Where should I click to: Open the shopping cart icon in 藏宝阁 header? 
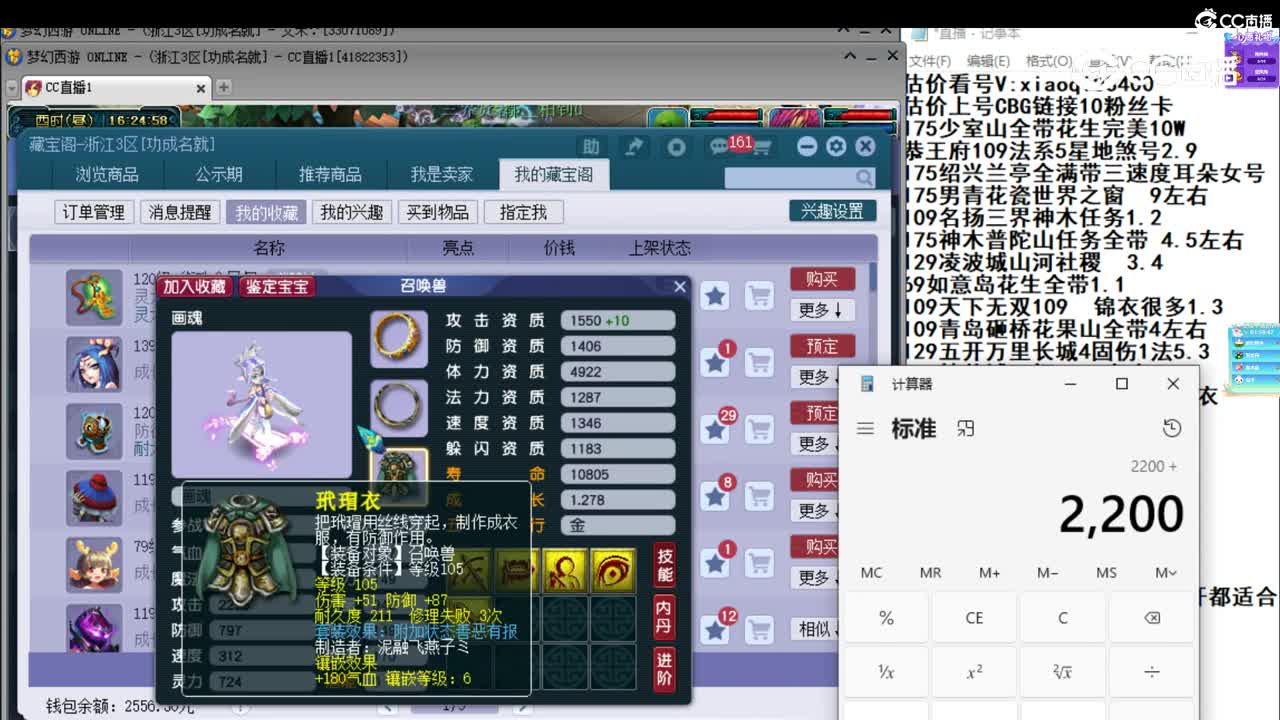762,148
